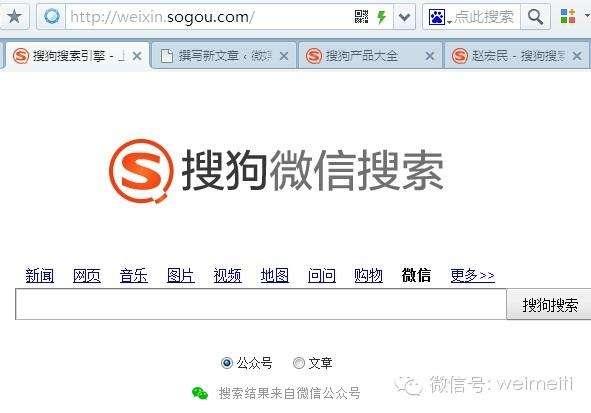Click into the main search input box
This screenshot has width=591, height=413.
(x=261, y=304)
